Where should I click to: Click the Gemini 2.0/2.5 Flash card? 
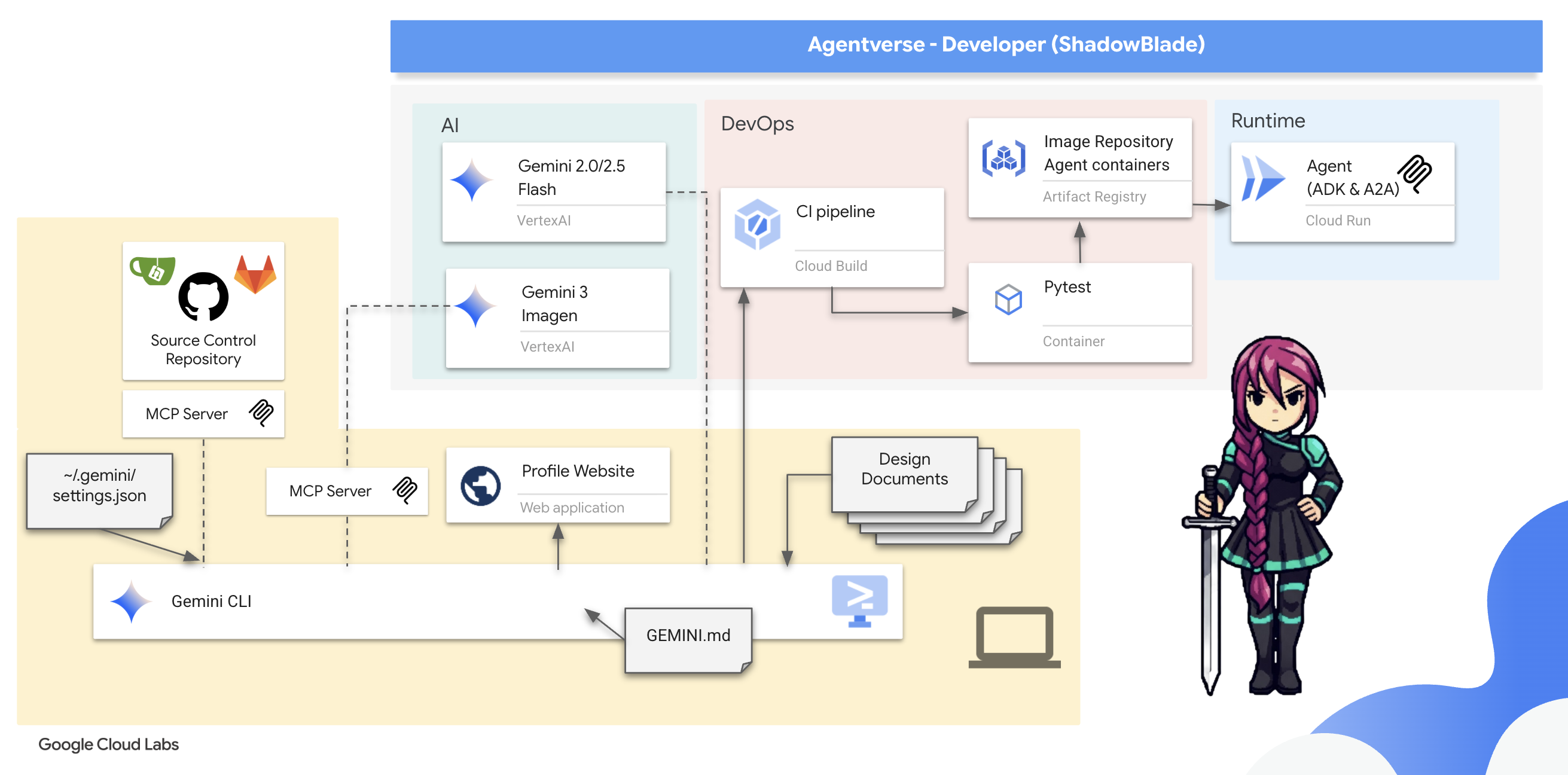[554, 192]
